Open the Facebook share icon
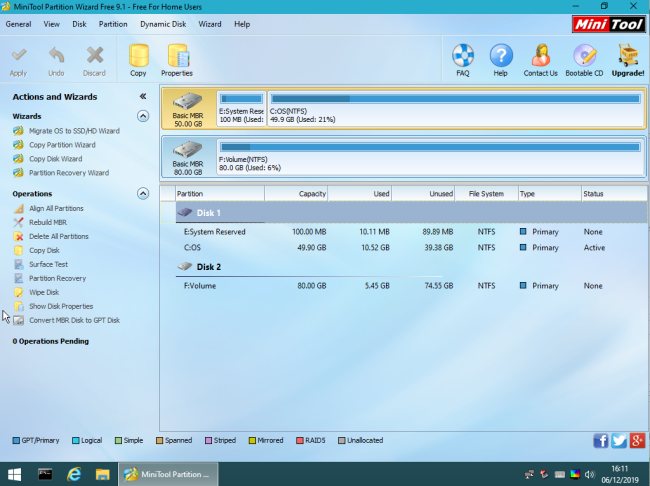Image resolution: width=650 pixels, height=486 pixels. (x=601, y=440)
